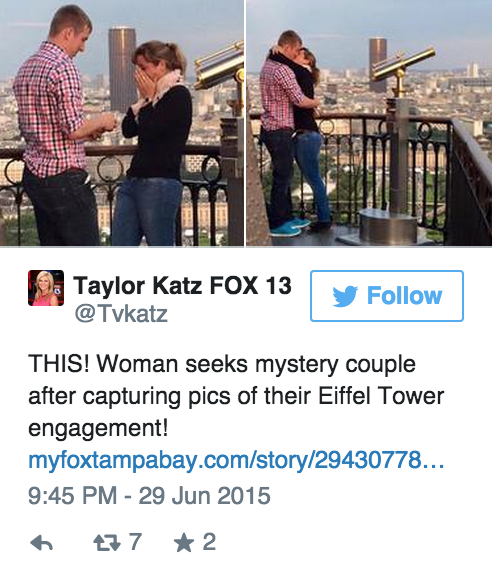Open the 9:45 PM - 29 Jun 2015 timestamp

point(149,495)
